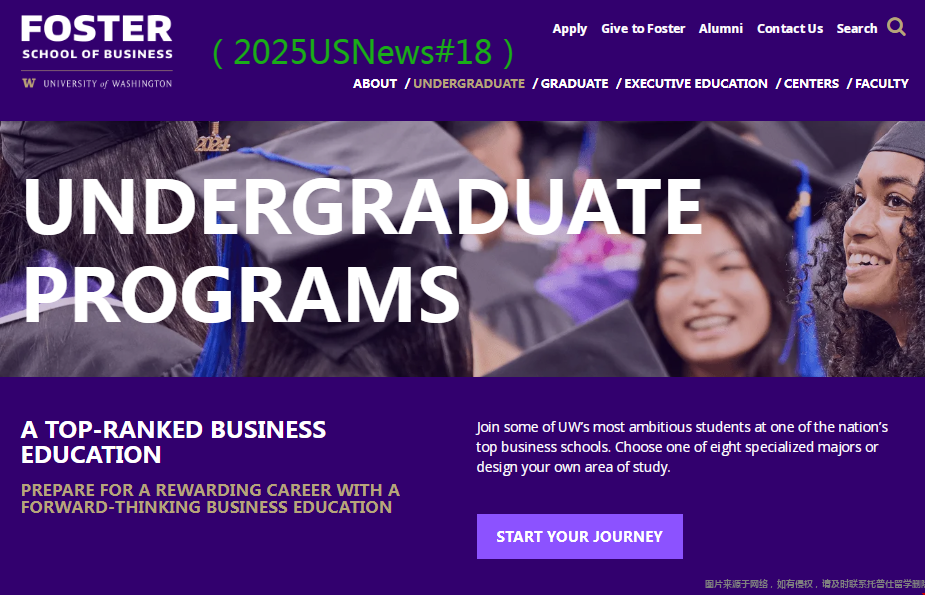Open the Alumni link

click(720, 28)
